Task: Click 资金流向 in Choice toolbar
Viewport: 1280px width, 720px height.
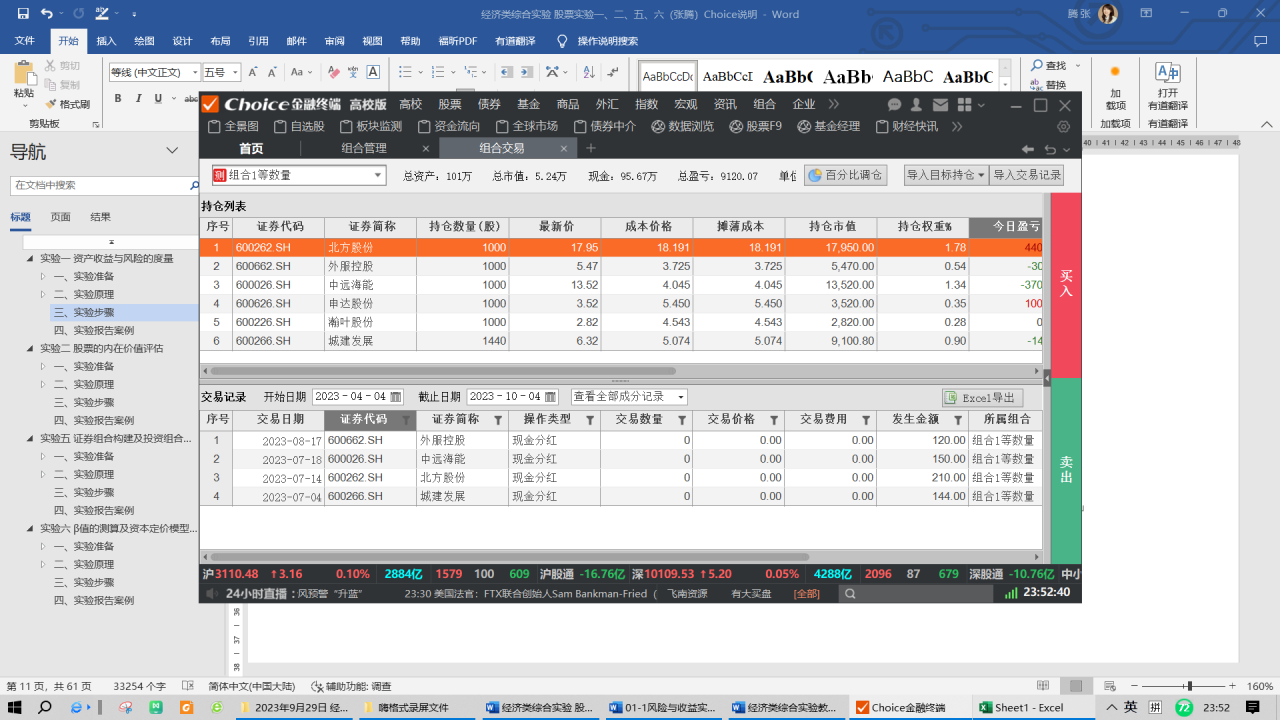Action: 449,127
